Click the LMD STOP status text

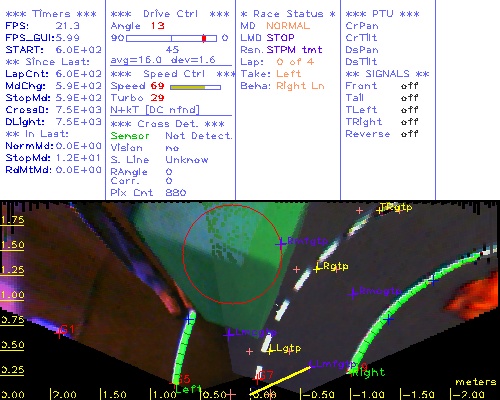pyautogui.click(x=267, y=38)
